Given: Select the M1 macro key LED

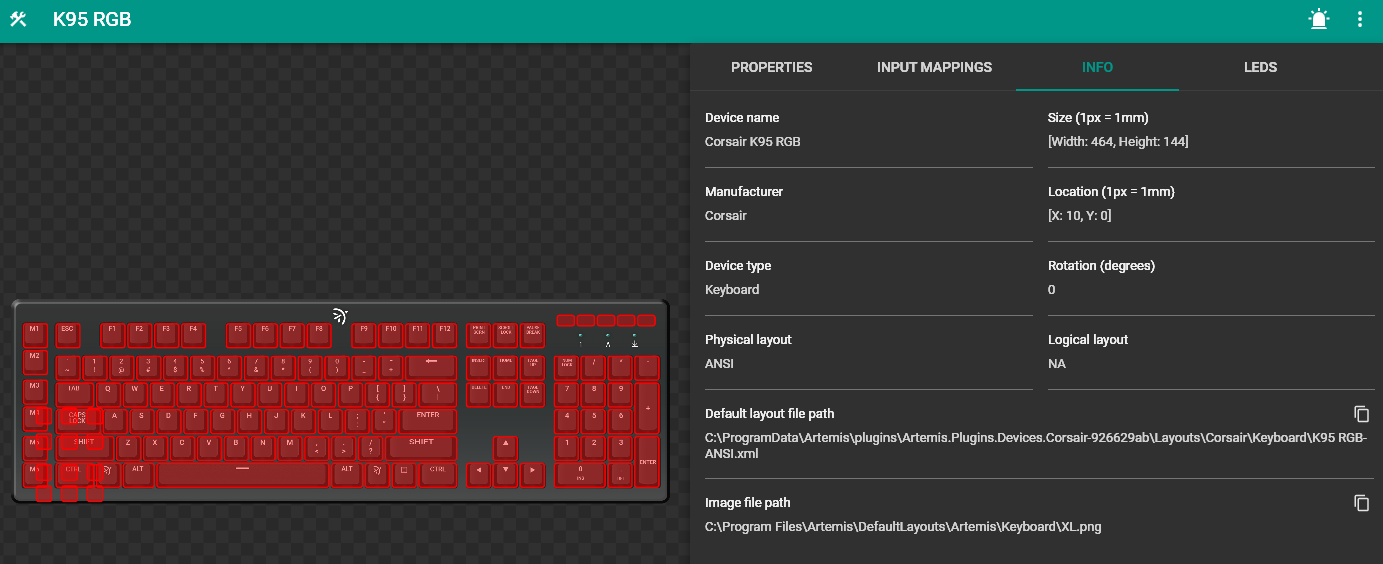Looking at the screenshot, I should pos(34,334).
